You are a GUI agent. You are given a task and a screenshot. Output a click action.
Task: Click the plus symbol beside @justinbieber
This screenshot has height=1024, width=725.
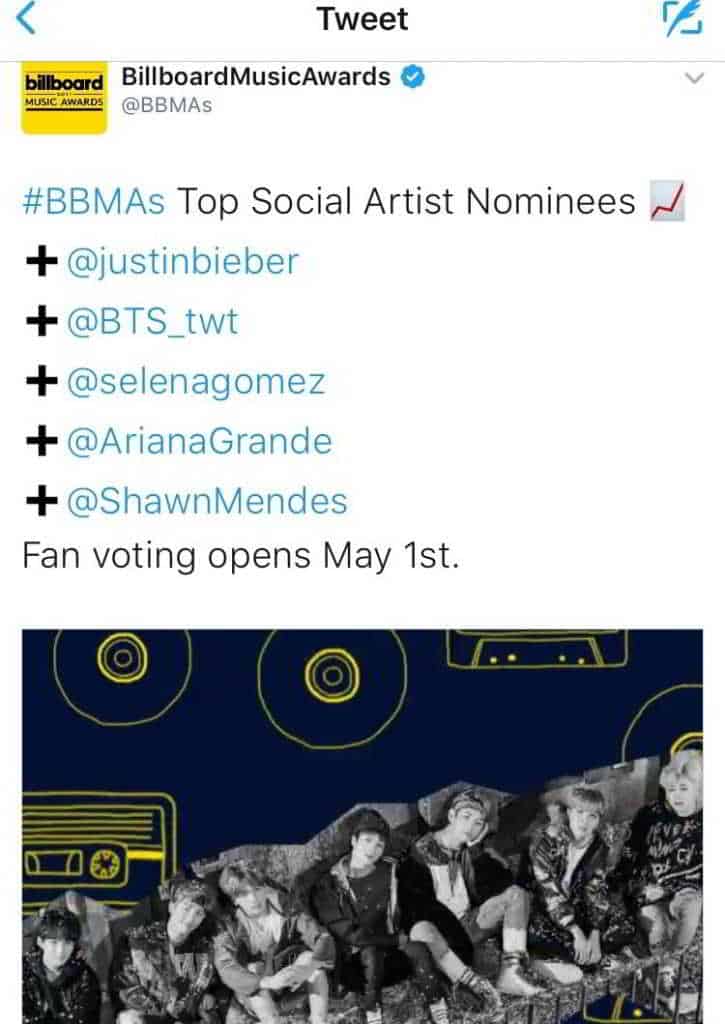coord(40,263)
